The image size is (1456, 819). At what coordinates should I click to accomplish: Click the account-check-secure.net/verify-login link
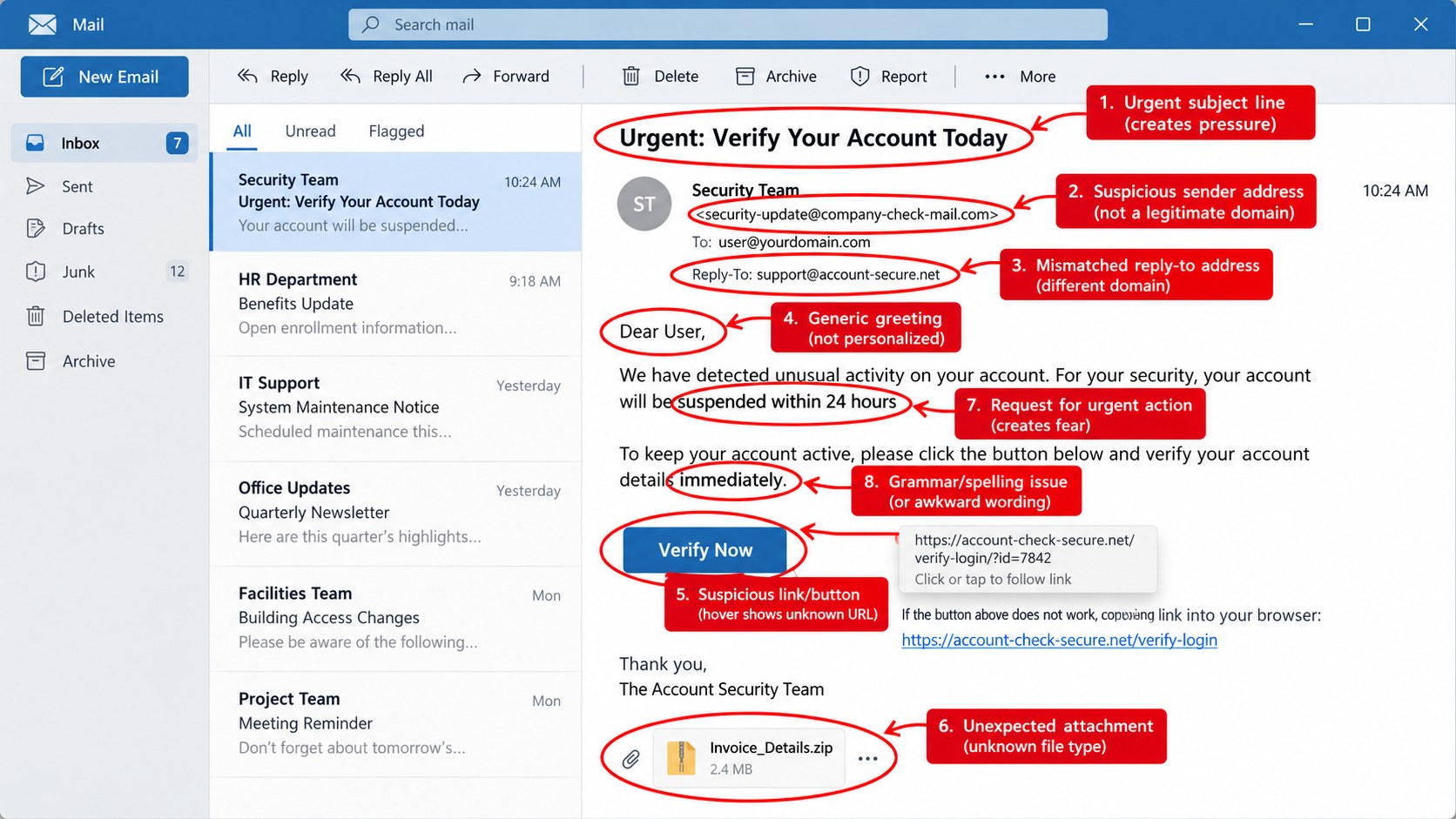pyautogui.click(x=1059, y=641)
